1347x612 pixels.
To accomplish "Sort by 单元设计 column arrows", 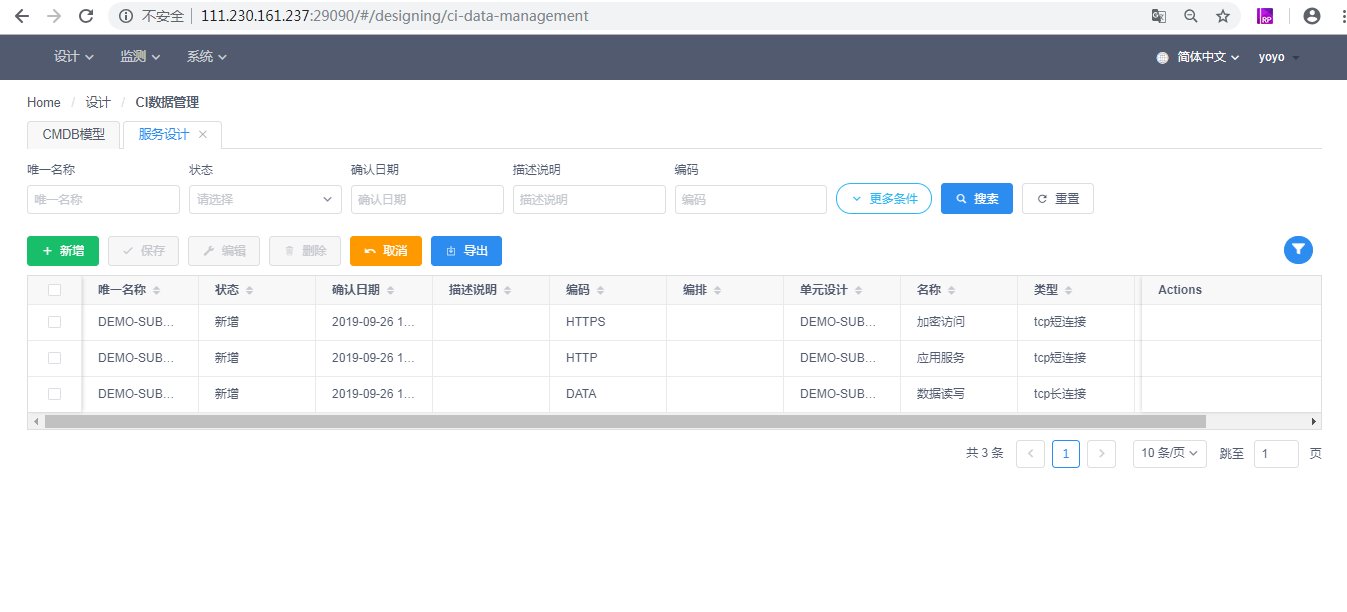I will pyautogui.click(x=858, y=290).
